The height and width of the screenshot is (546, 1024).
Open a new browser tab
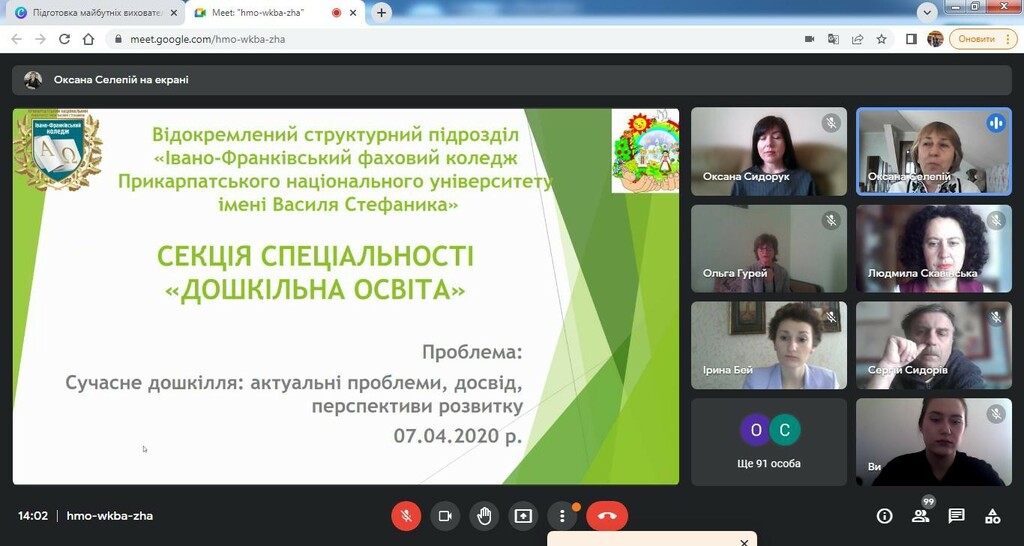(x=381, y=12)
